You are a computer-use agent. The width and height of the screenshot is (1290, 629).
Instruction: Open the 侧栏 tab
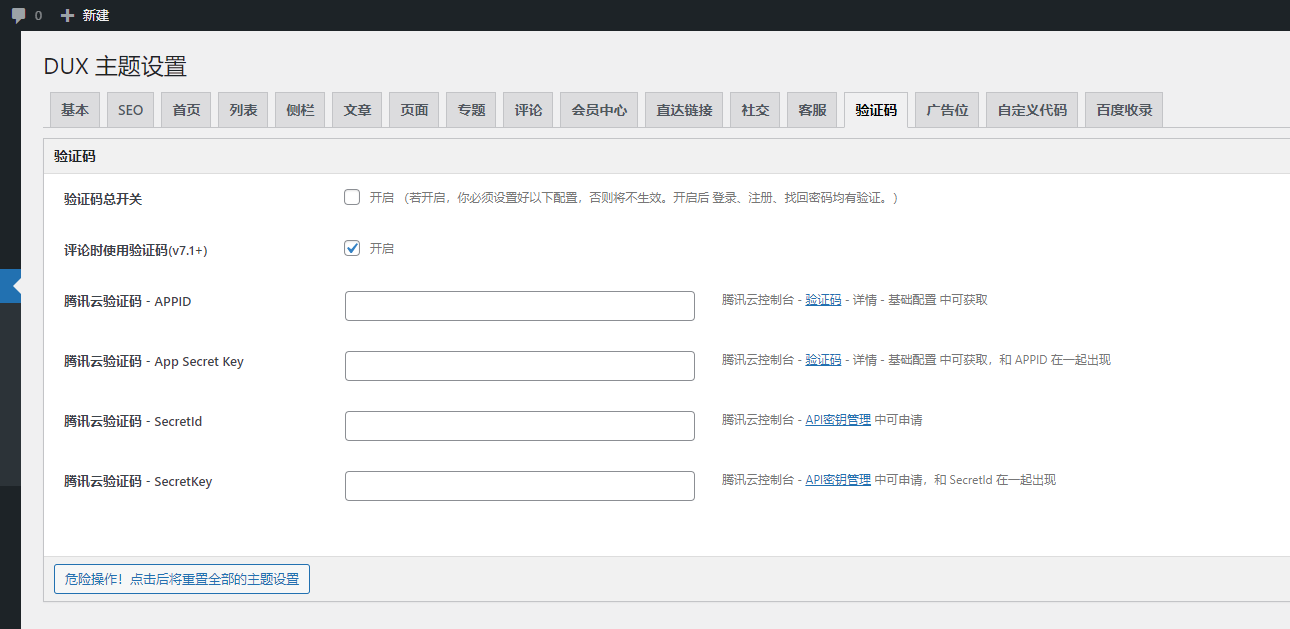[x=301, y=110]
